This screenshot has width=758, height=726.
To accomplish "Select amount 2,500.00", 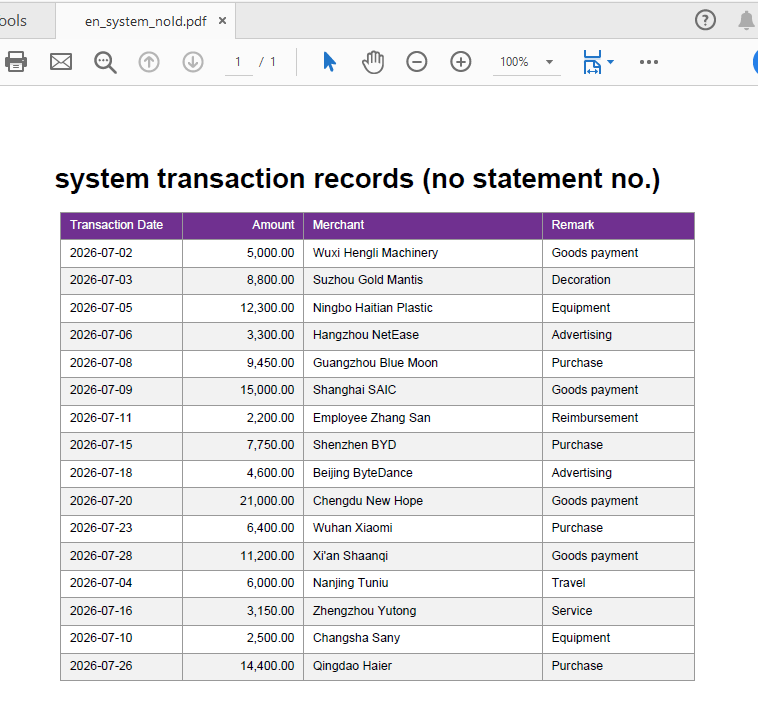I will point(270,639).
